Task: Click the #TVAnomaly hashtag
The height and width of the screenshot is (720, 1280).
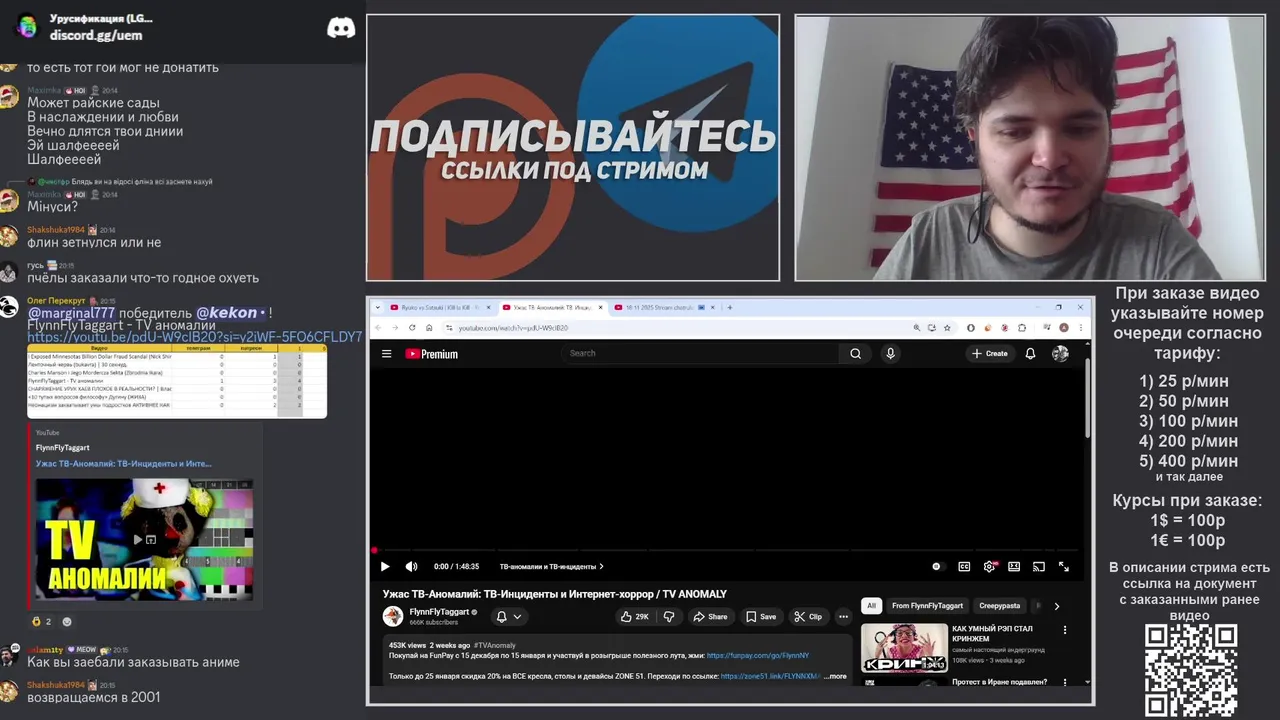Action: (495, 645)
